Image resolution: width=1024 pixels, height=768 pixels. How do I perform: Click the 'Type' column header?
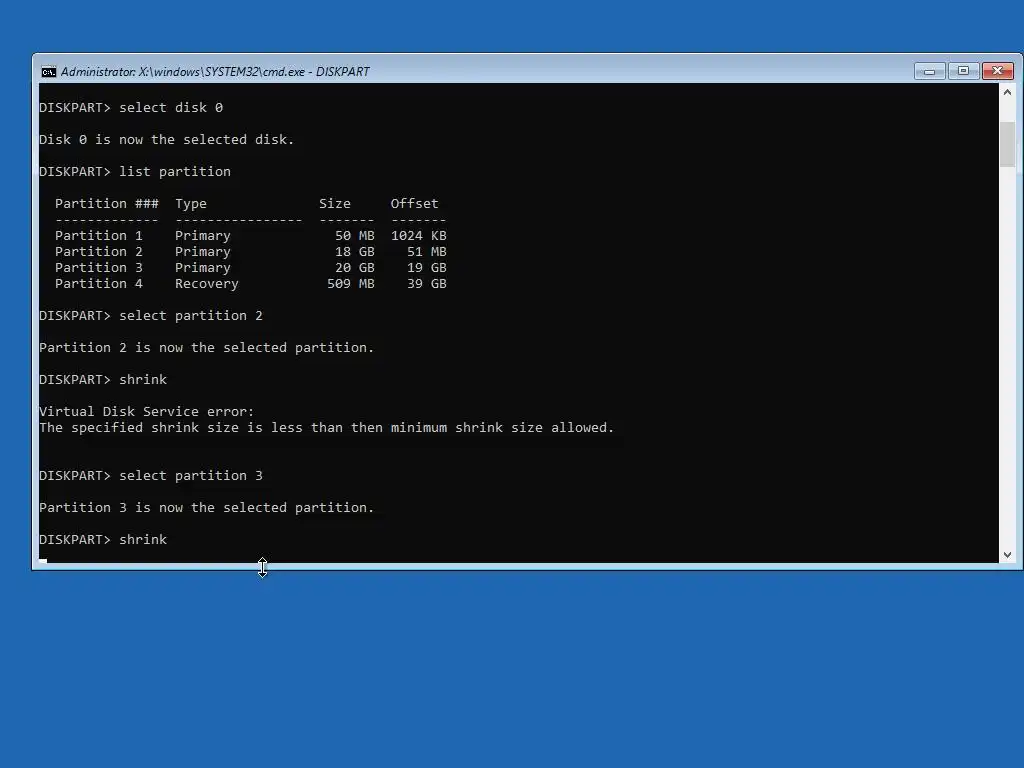(191, 204)
